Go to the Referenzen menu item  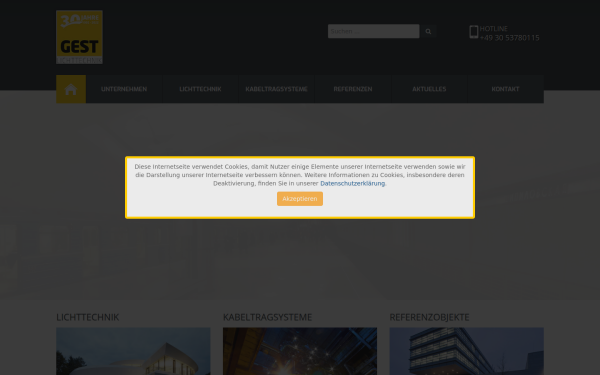353,89
